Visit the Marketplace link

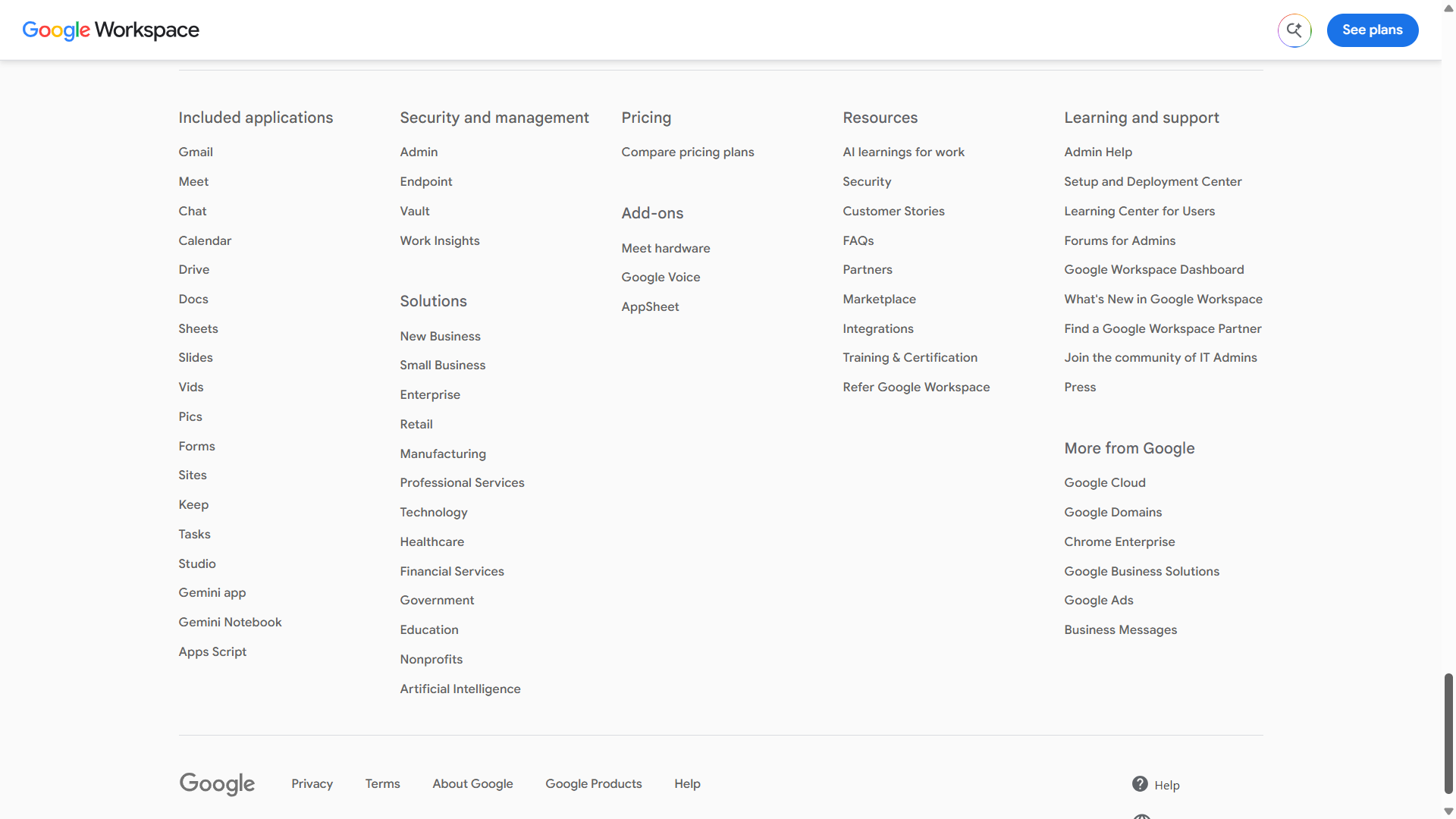[x=880, y=300]
